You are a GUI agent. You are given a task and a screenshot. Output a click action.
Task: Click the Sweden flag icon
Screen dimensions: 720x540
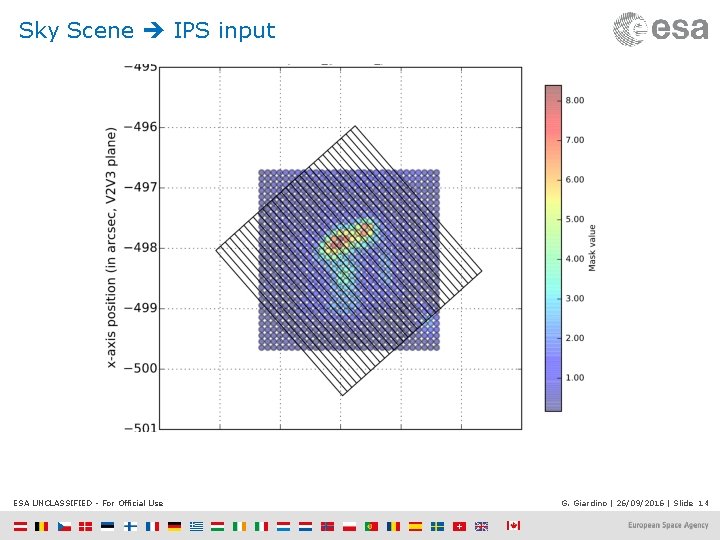[438, 526]
